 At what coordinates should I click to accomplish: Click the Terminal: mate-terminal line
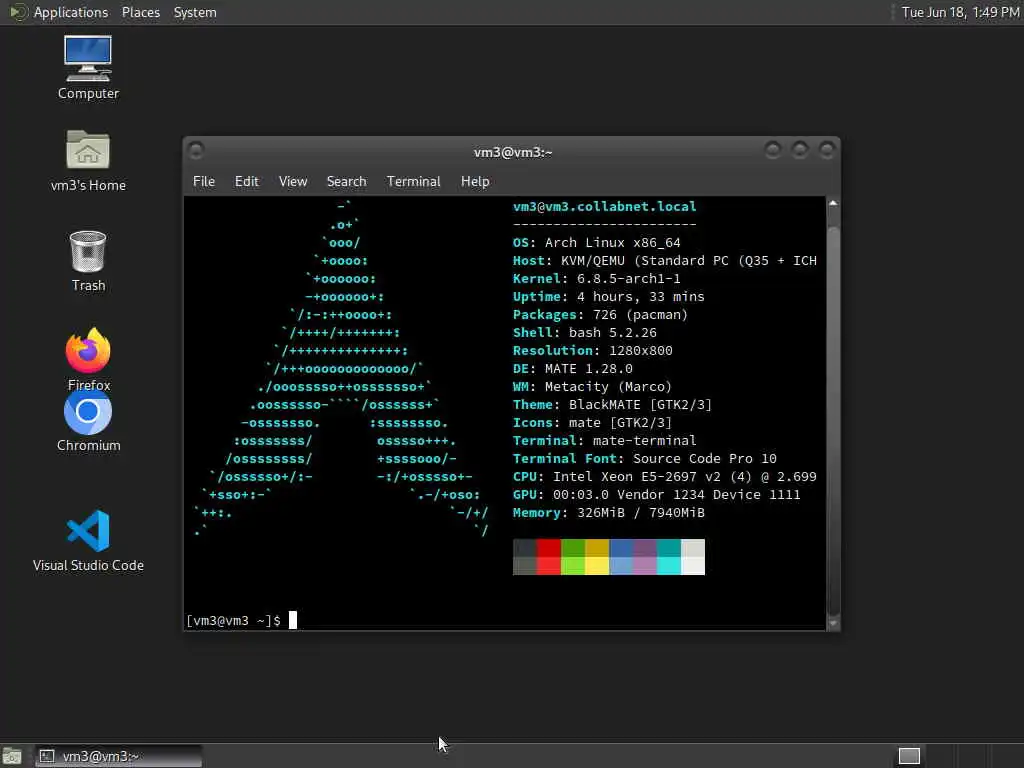pyautogui.click(x=605, y=440)
